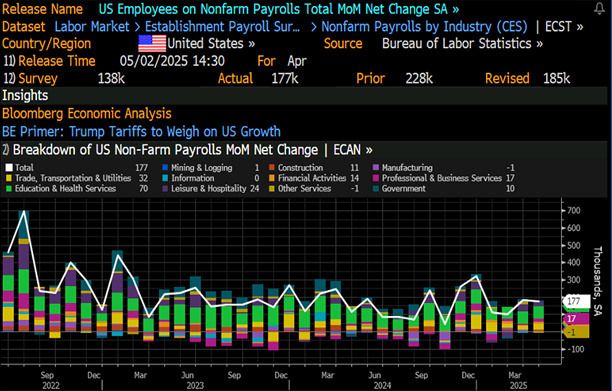Toggle the Construction legend square
The width and height of the screenshot is (612, 391).
(x=272, y=168)
